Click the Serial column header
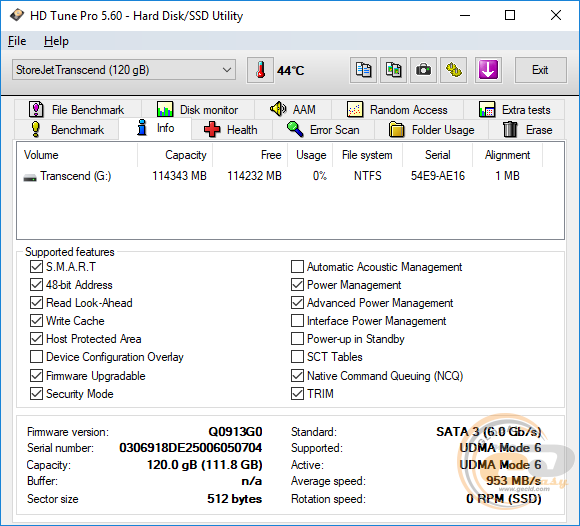The image size is (580, 526). [438, 155]
